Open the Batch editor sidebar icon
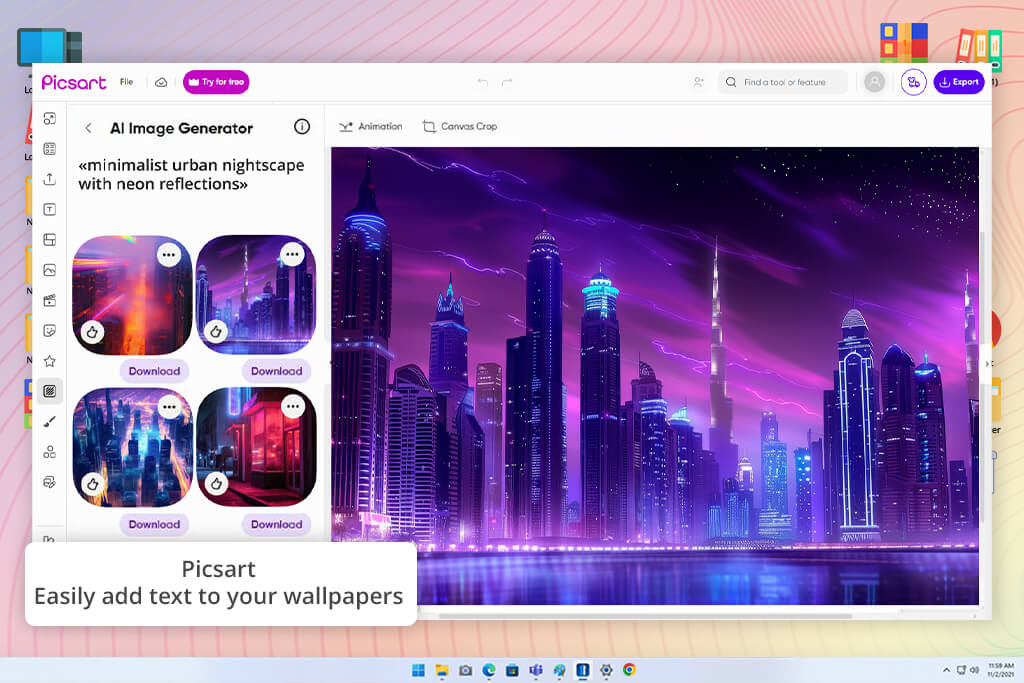This screenshot has height=683, width=1024. (50, 482)
